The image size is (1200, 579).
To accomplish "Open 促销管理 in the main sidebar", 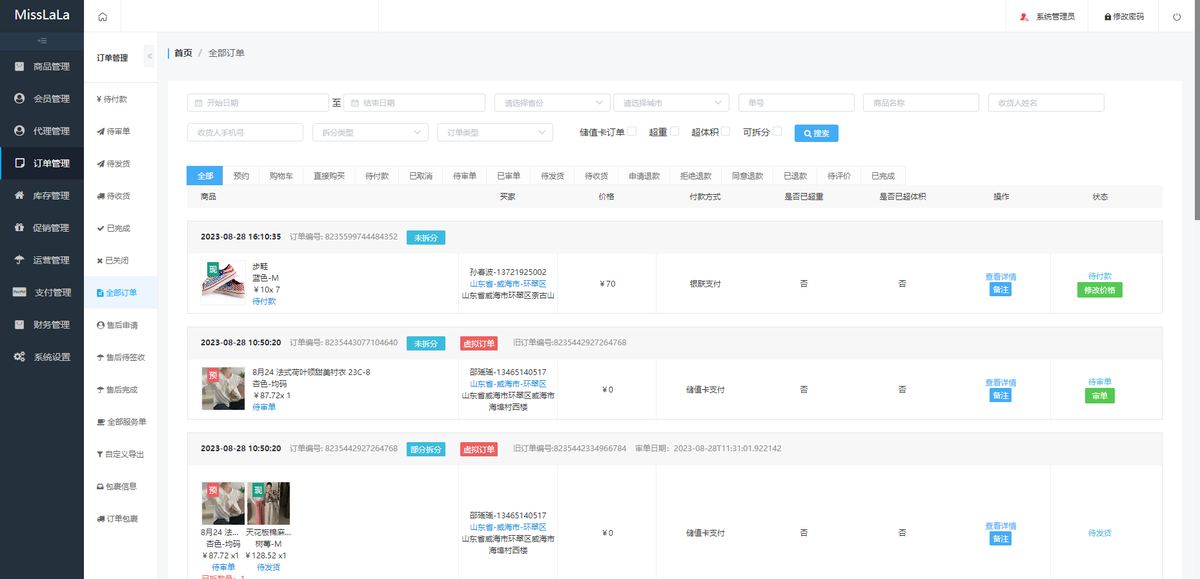I will pos(42,228).
